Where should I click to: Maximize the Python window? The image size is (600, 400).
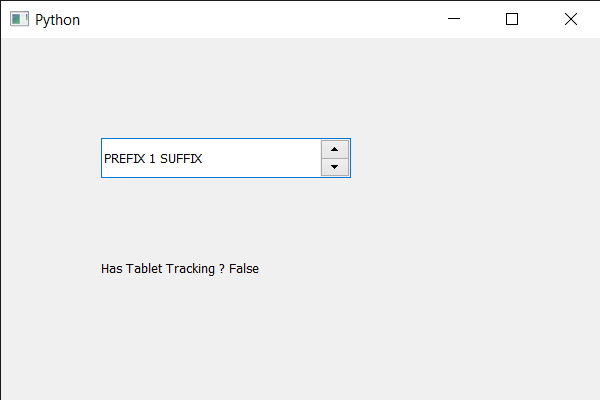tap(512, 19)
